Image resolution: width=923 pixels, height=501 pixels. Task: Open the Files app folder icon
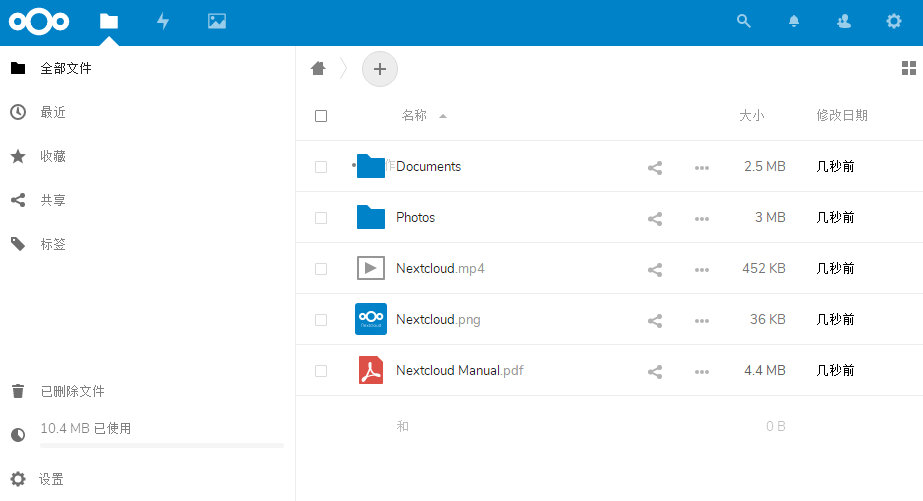coord(109,22)
